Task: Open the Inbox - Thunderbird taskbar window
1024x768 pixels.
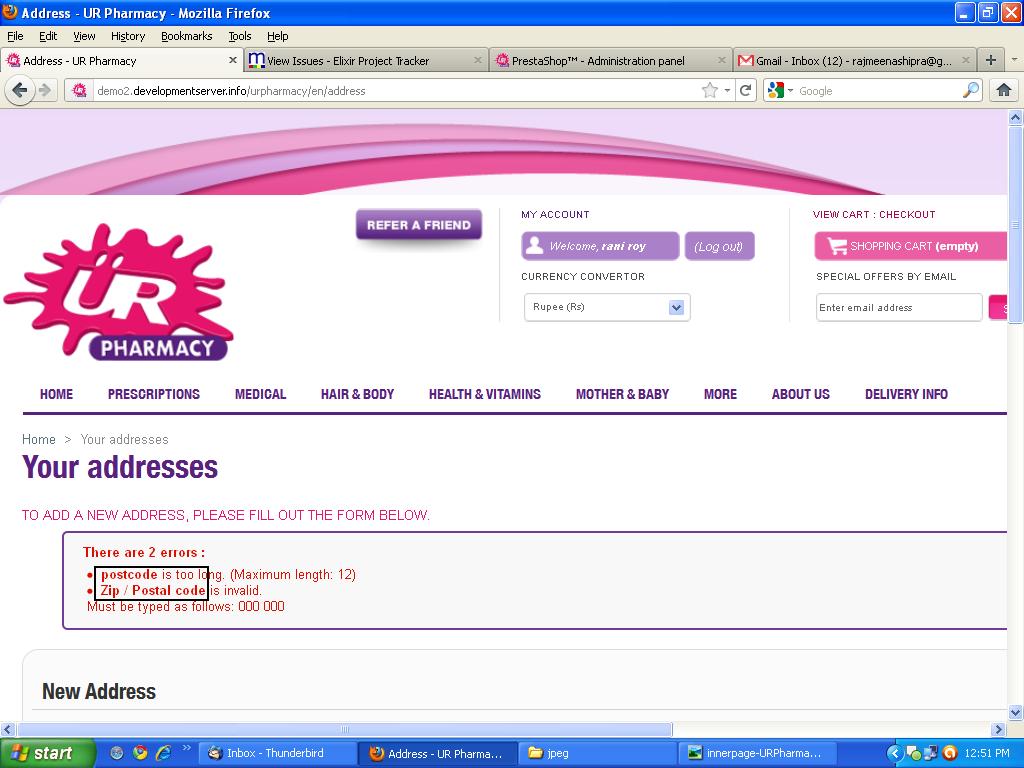Action: click(276, 753)
